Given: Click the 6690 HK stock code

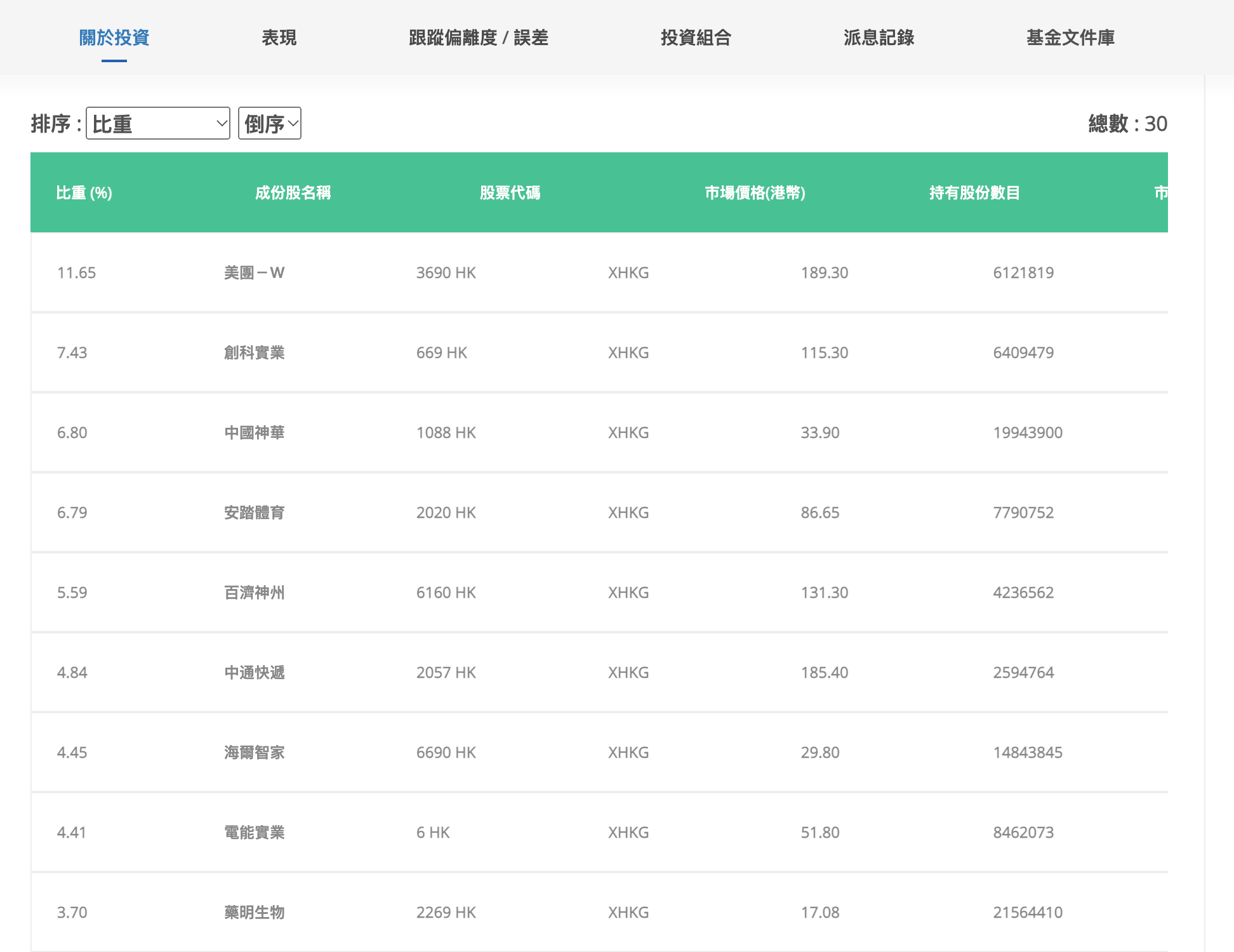Looking at the screenshot, I should pyautogui.click(x=446, y=753).
